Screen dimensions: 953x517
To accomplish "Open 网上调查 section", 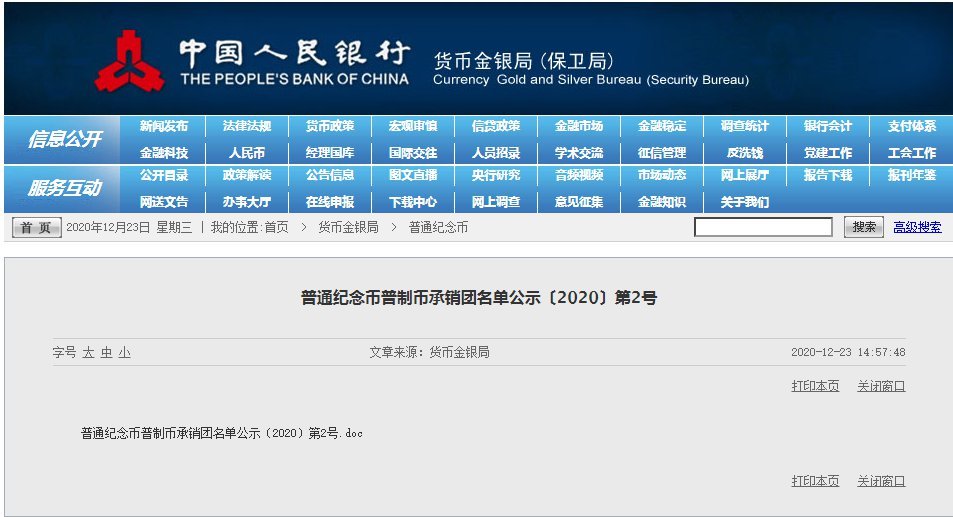I will point(496,202).
